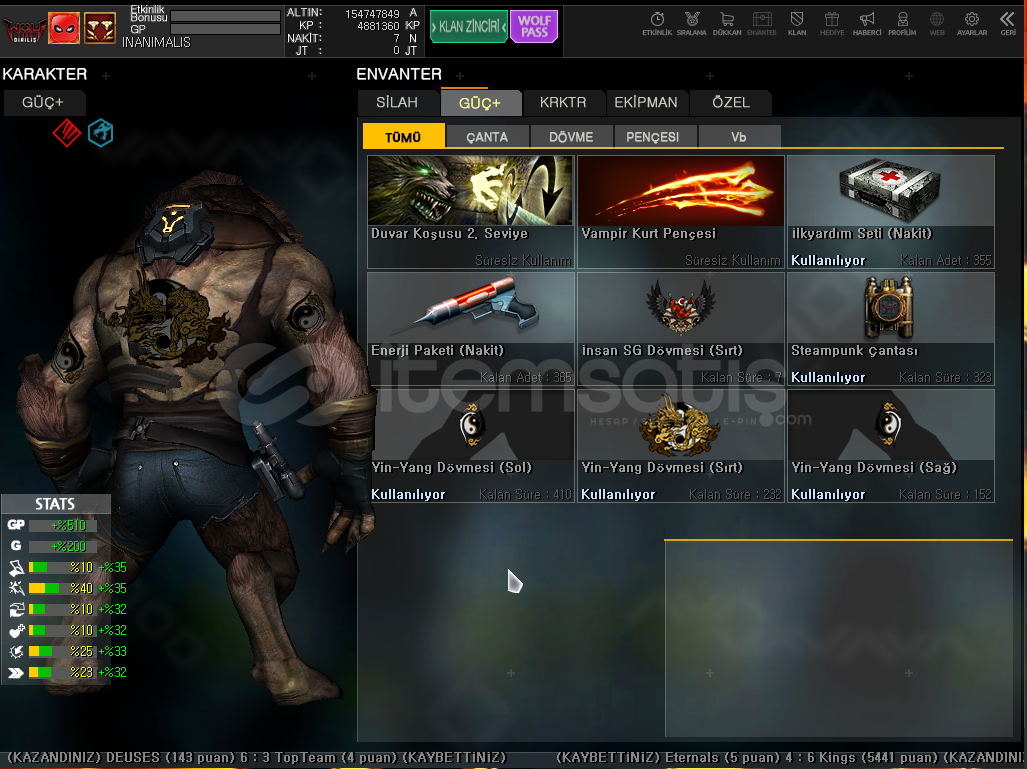Select Steampunk Çantası item
1027x769 pixels.
click(x=891, y=329)
